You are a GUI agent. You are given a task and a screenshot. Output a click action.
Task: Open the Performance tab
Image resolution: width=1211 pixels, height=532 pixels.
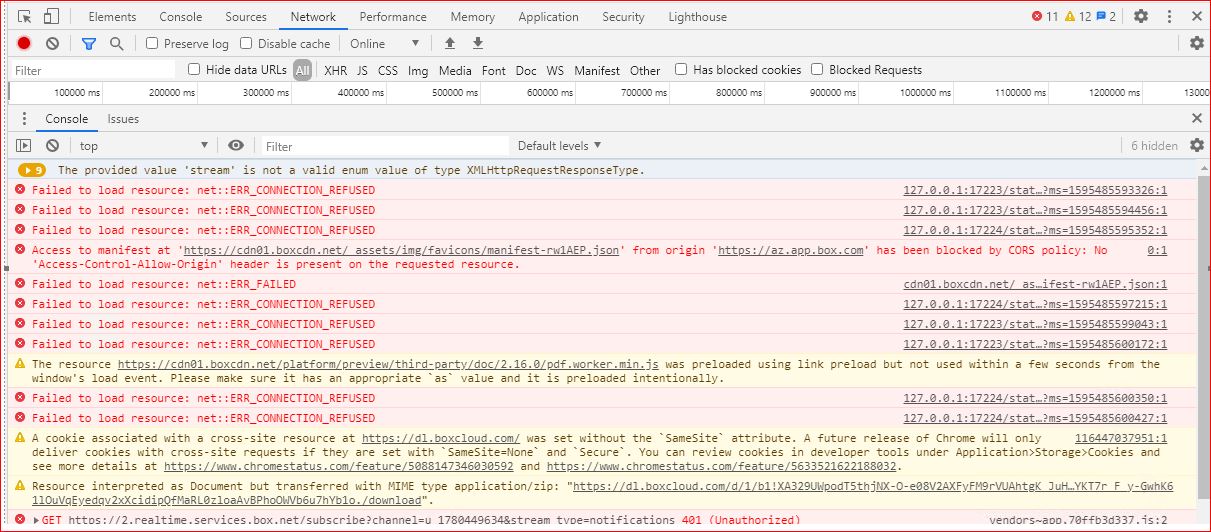(x=393, y=17)
